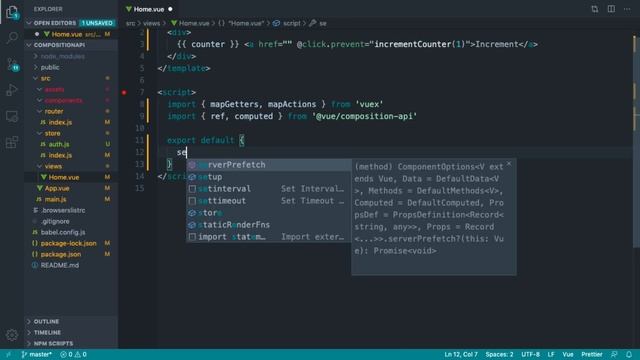This screenshot has height=360, width=640.
Task: Change encoding via UTF-8
Action: click(530, 354)
